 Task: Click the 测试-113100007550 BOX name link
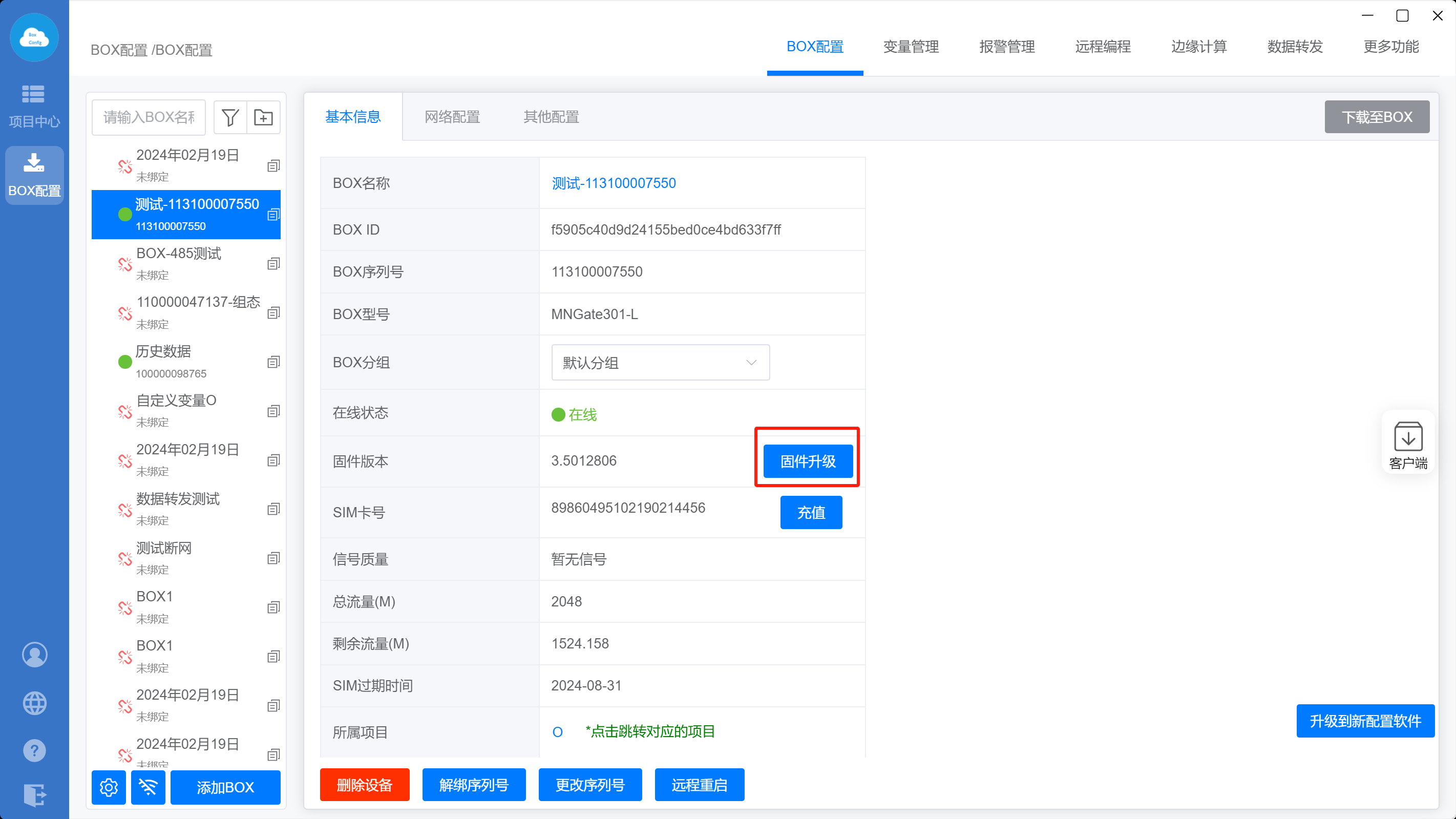pos(613,183)
